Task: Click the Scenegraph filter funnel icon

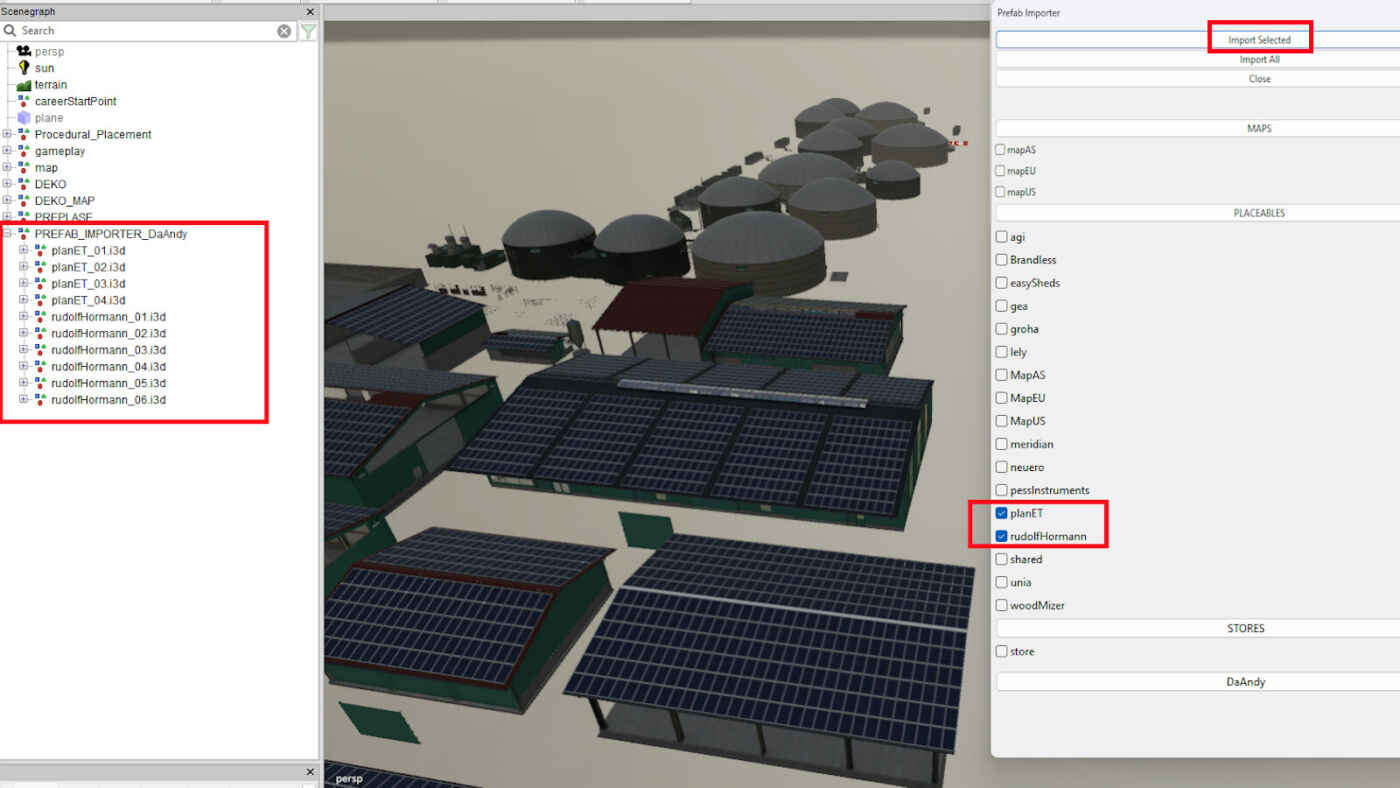Action: (x=308, y=31)
